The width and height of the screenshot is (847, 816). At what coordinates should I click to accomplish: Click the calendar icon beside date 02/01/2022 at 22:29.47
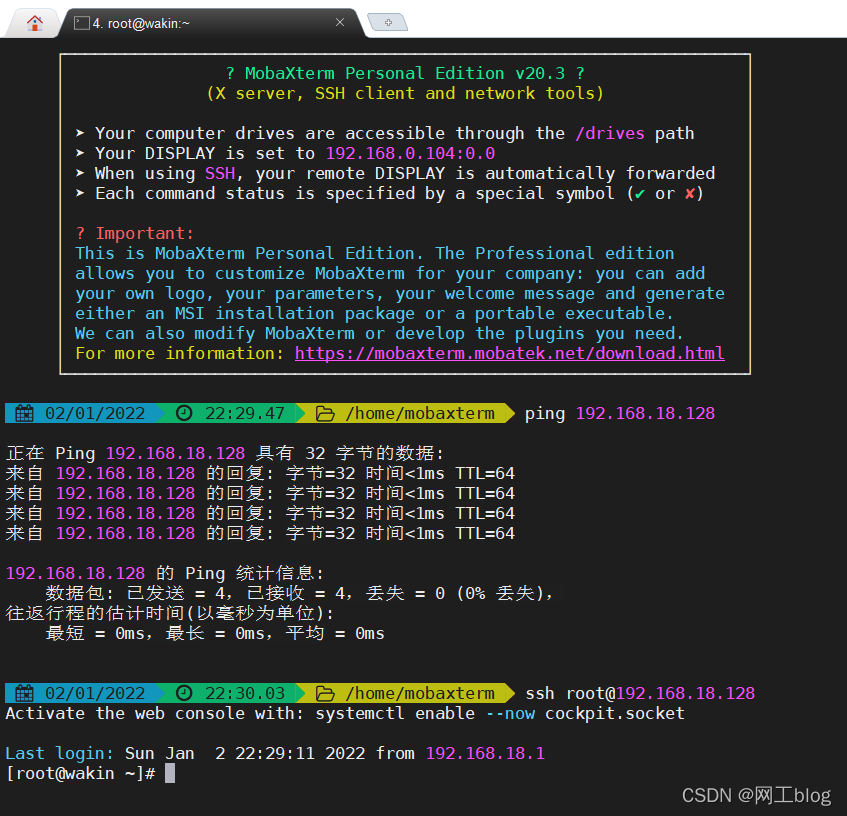pyautogui.click(x=24, y=414)
